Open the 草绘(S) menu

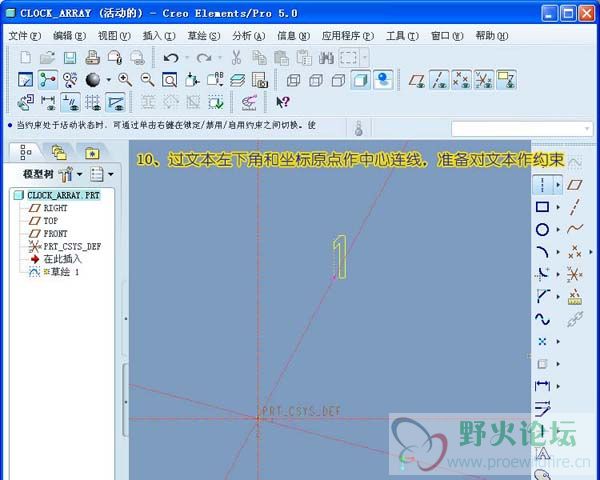click(x=204, y=36)
